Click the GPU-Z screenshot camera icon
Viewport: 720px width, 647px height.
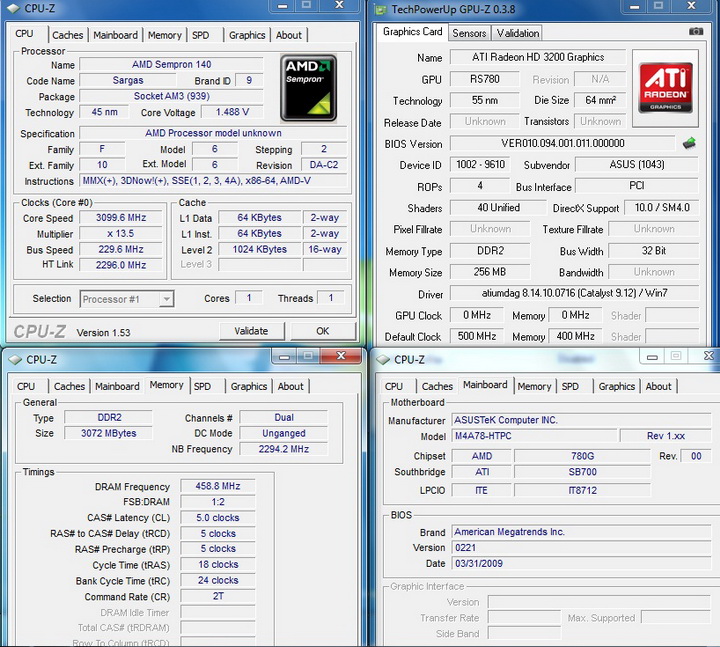tap(696, 31)
